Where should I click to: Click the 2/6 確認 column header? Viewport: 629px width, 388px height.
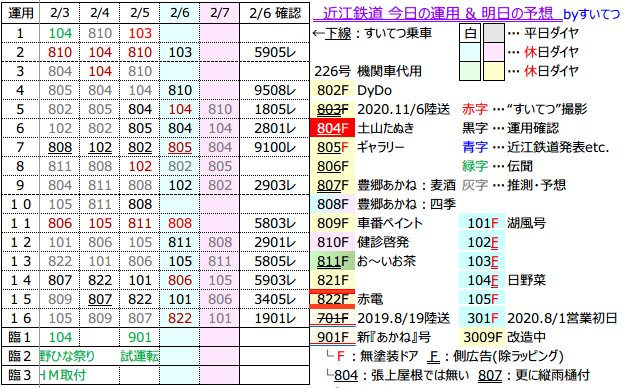275,13
